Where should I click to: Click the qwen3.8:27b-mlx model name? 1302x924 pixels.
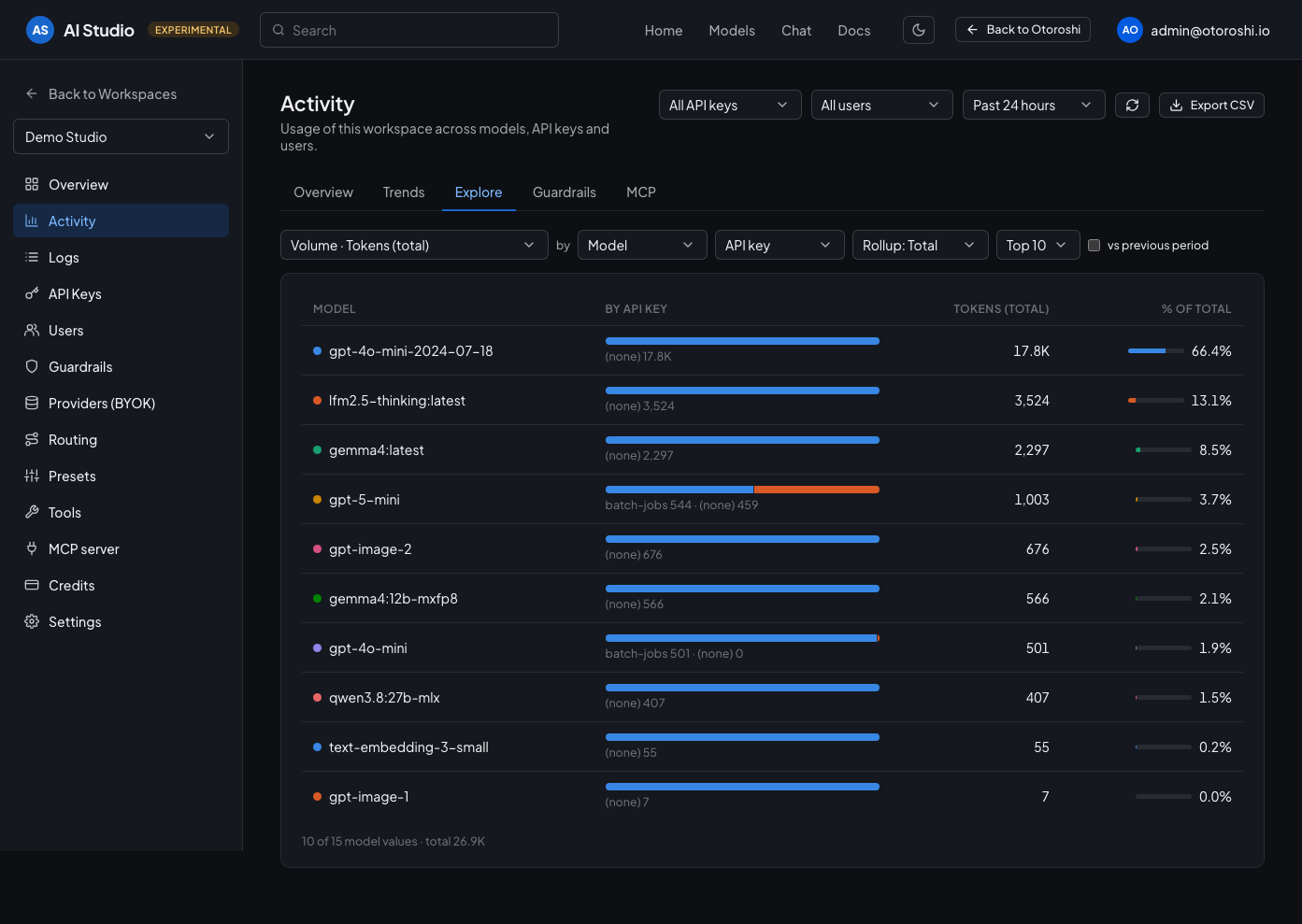pos(384,697)
